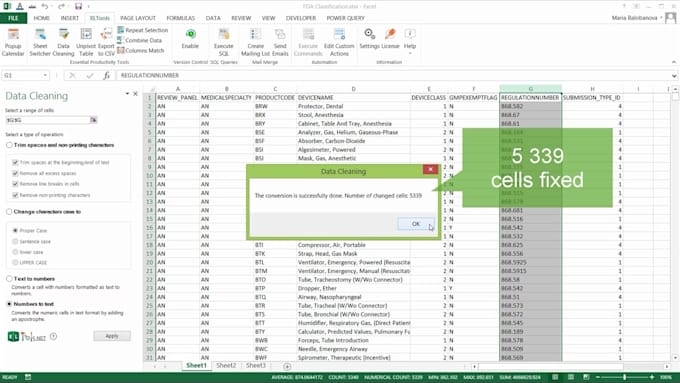Undo the last action
The image size is (680, 383).
45,6
